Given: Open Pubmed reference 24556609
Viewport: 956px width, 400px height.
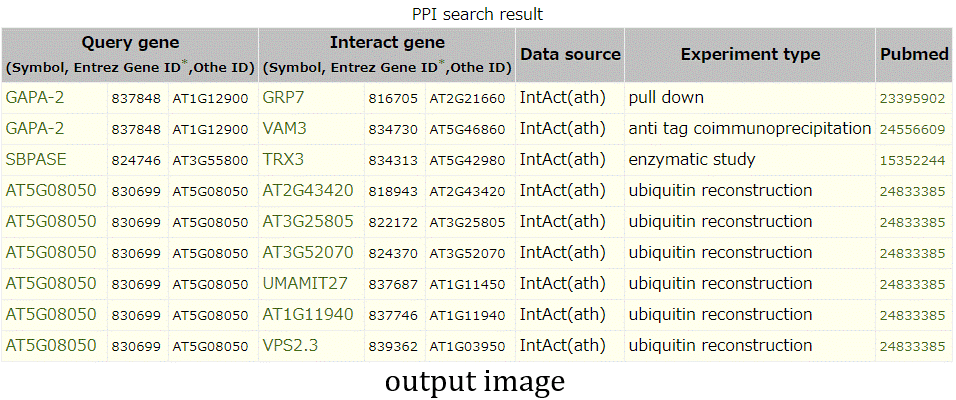Looking at the screenshot, I should pos(912,130).
